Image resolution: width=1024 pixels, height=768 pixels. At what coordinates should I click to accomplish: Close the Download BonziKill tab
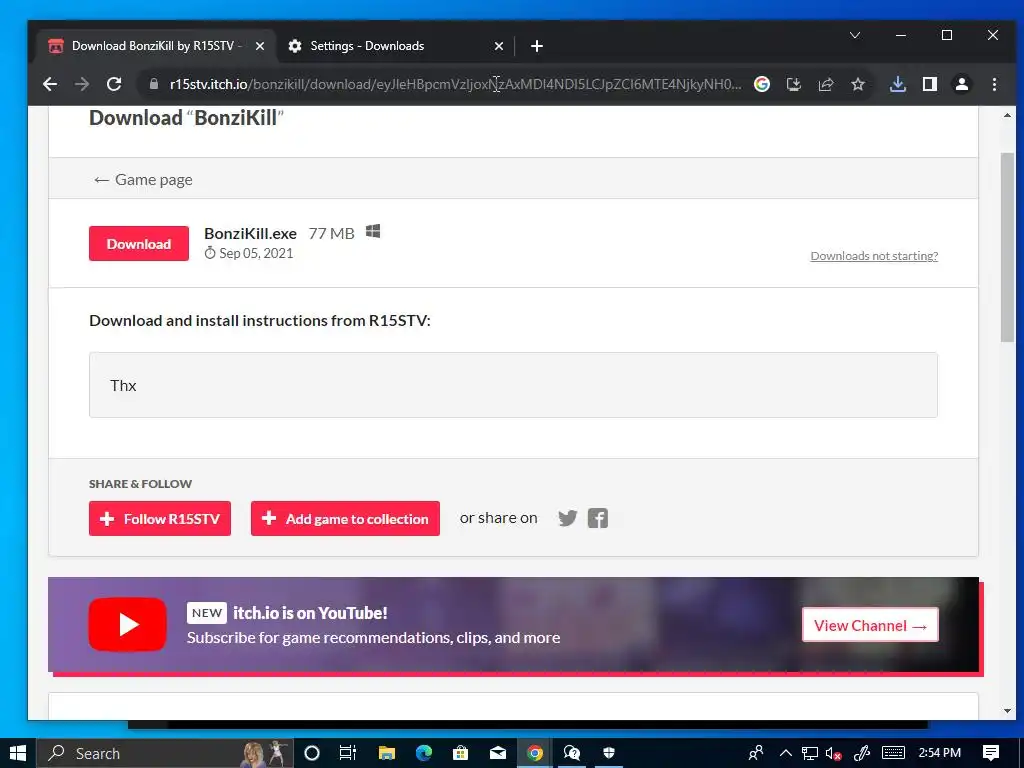pos(259,46)
